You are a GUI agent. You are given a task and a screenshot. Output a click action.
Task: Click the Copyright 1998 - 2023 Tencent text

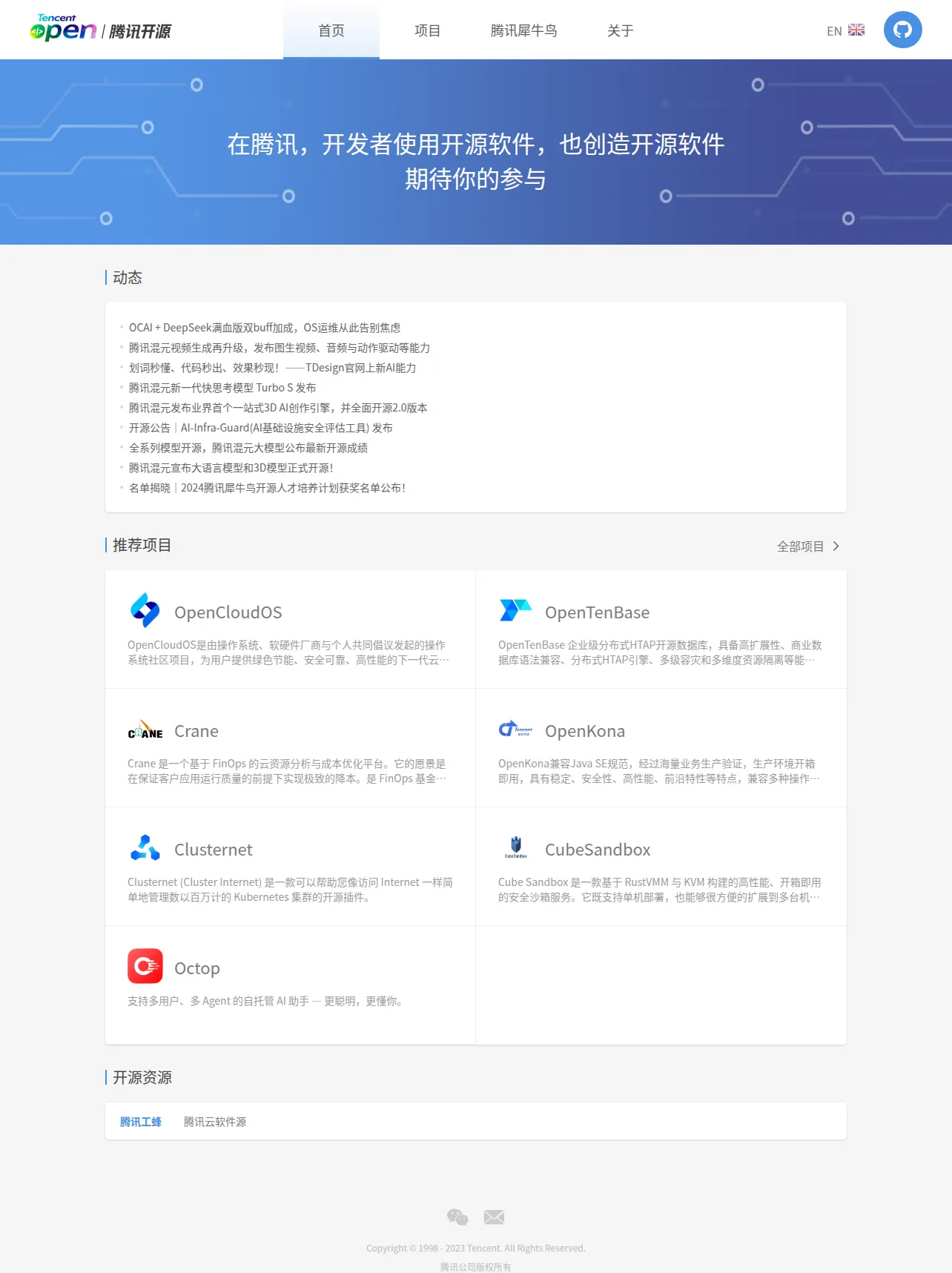476,1249
